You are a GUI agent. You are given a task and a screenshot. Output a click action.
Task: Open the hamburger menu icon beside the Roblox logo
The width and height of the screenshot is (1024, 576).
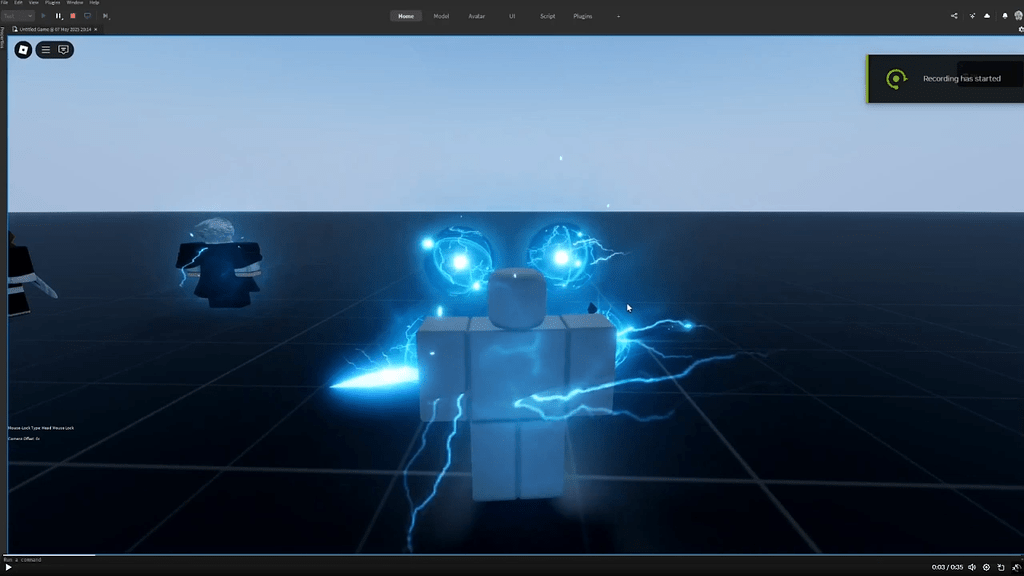[x=45, y=49]
